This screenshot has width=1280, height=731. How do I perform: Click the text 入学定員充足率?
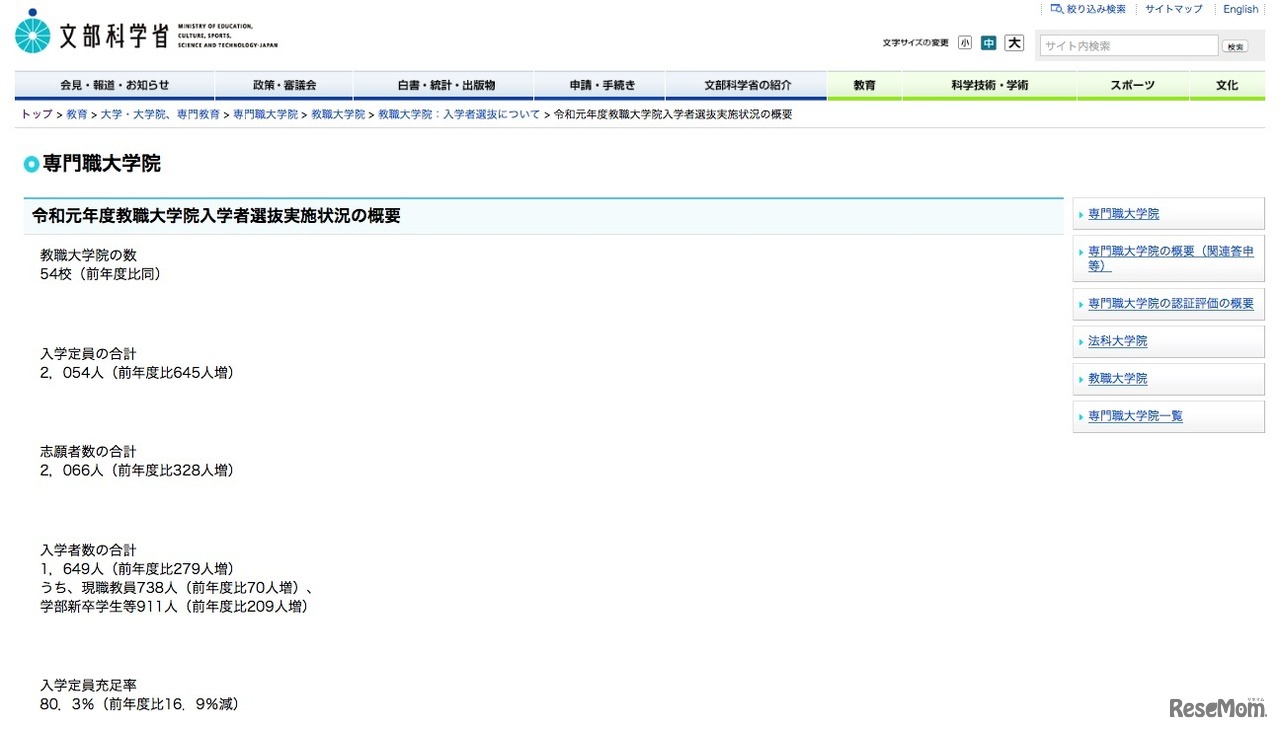click(x=88, y=685)
